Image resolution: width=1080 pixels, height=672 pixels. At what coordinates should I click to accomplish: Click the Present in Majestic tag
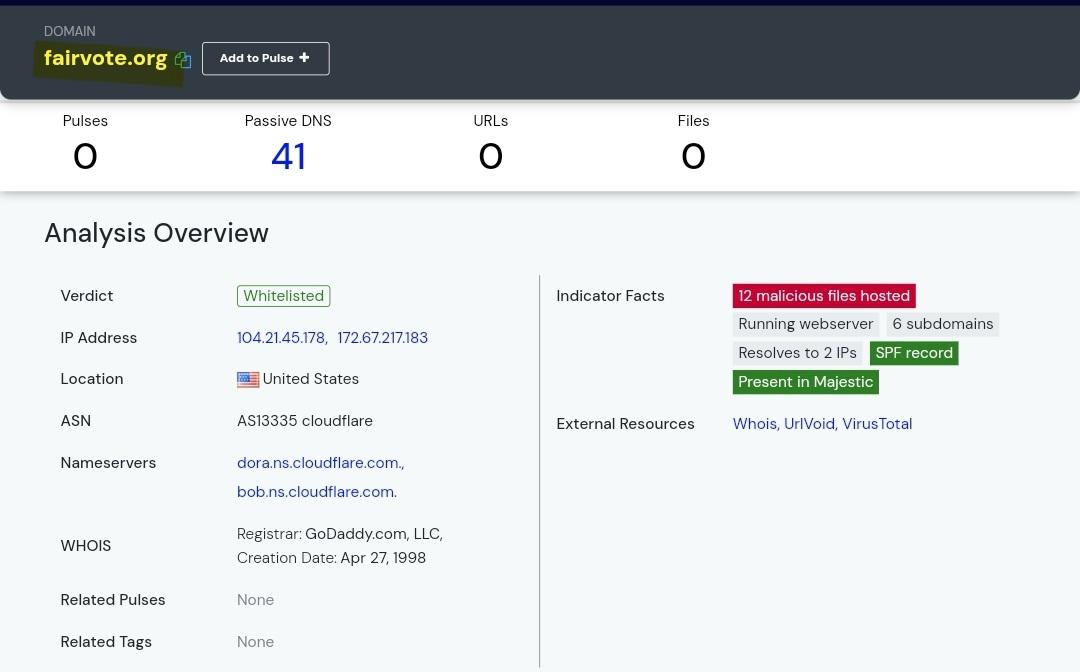tap(805, 382)
